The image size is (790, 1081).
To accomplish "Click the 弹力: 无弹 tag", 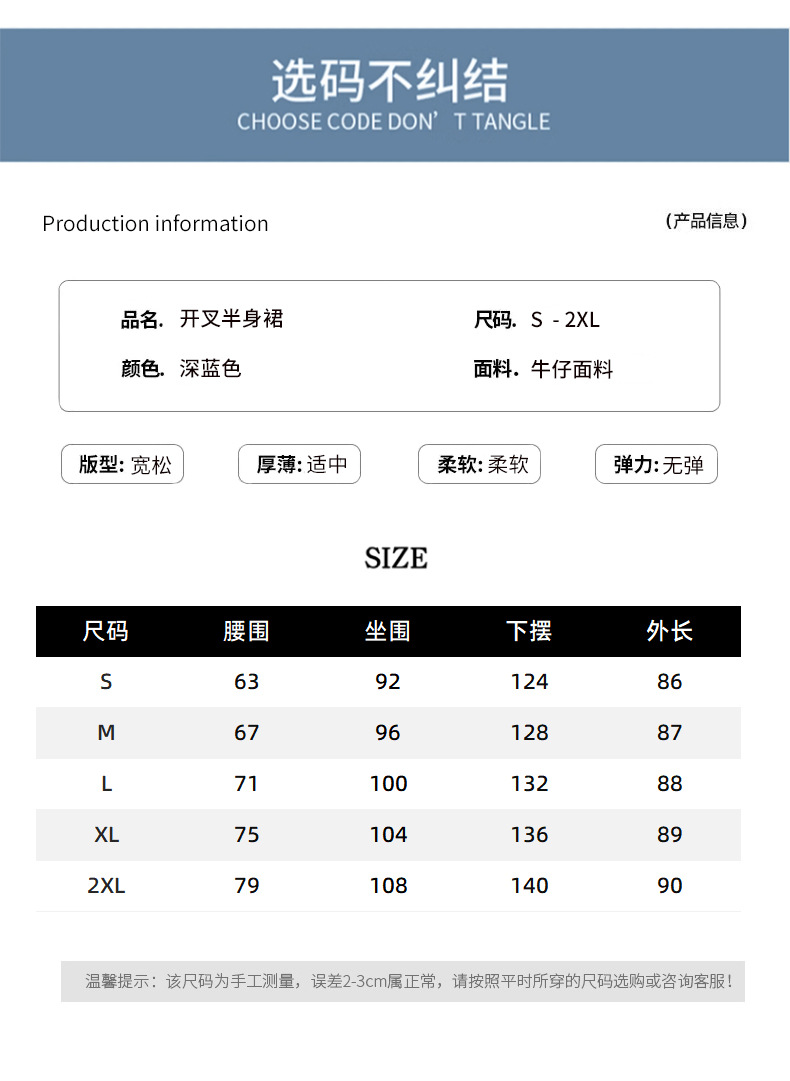I will [x=656, y=464].
